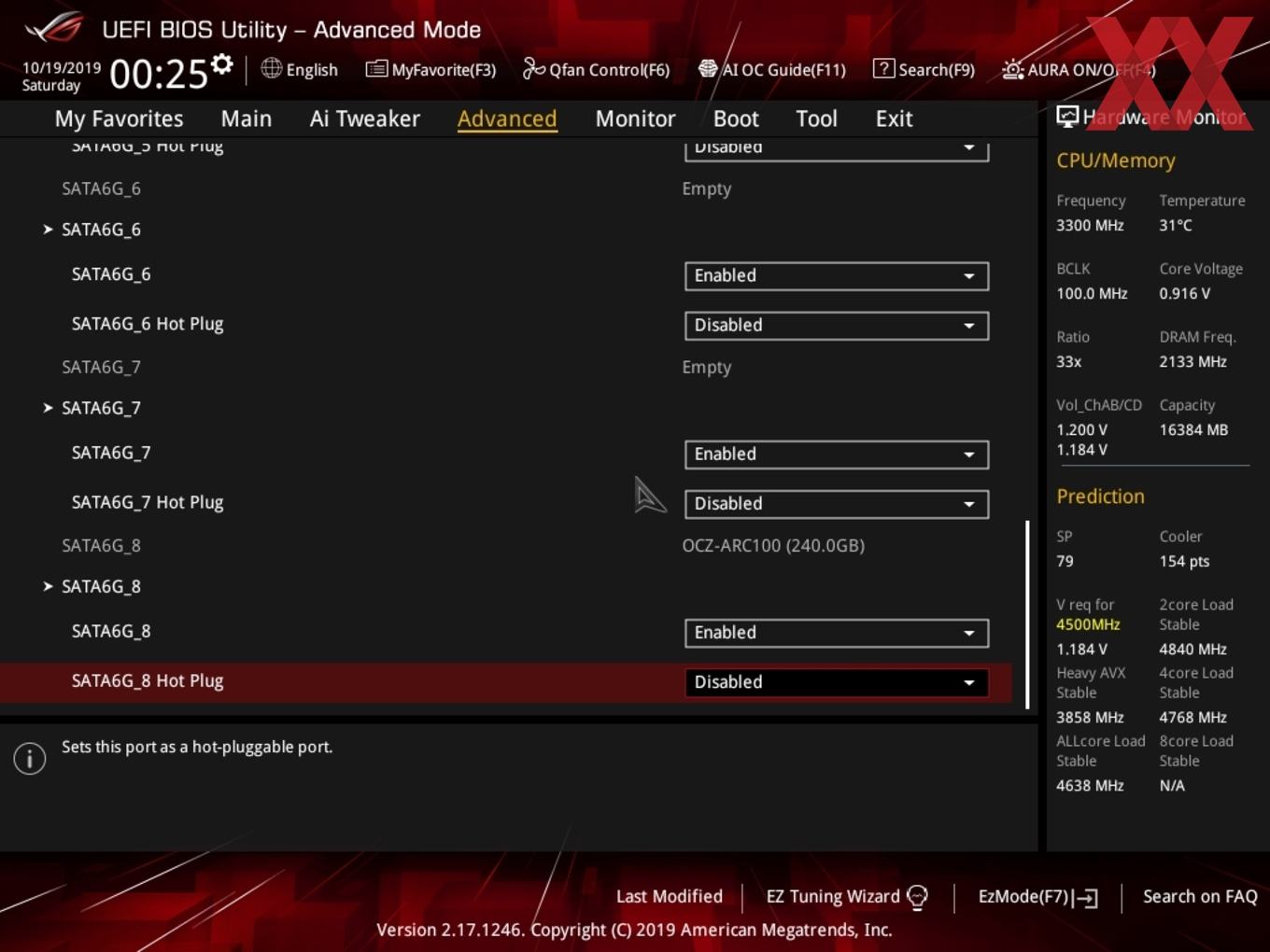Click the Prediction section heading
Viewport: 1270px width, 952px height.
[x=1100, y=497]
